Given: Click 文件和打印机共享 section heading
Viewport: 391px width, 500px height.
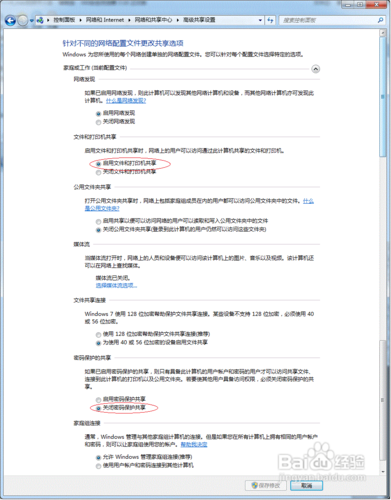Looking at the screenshot, I should pos(95,137).
